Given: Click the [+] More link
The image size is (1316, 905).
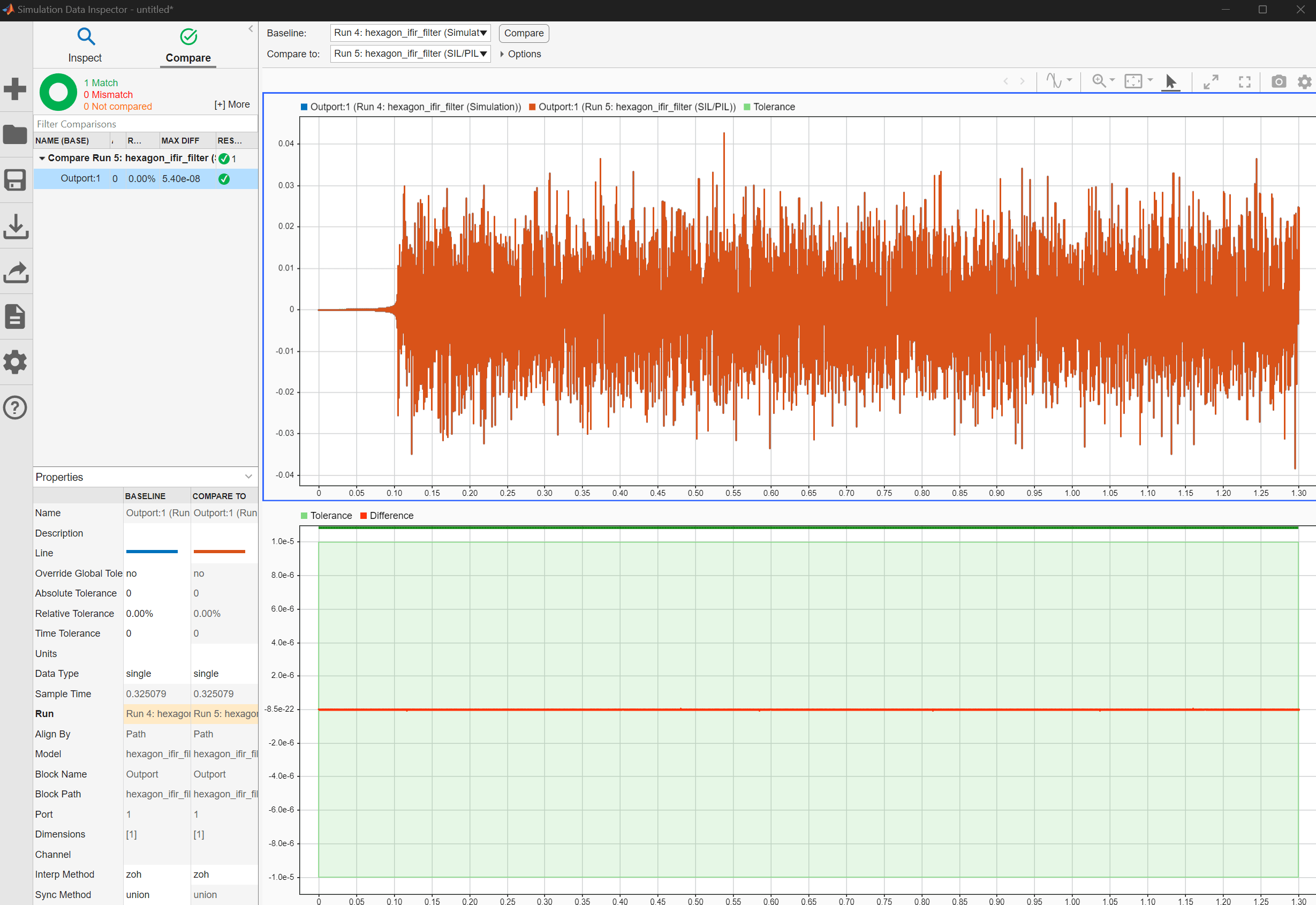Looking at the screenshot, I should 232,104.
